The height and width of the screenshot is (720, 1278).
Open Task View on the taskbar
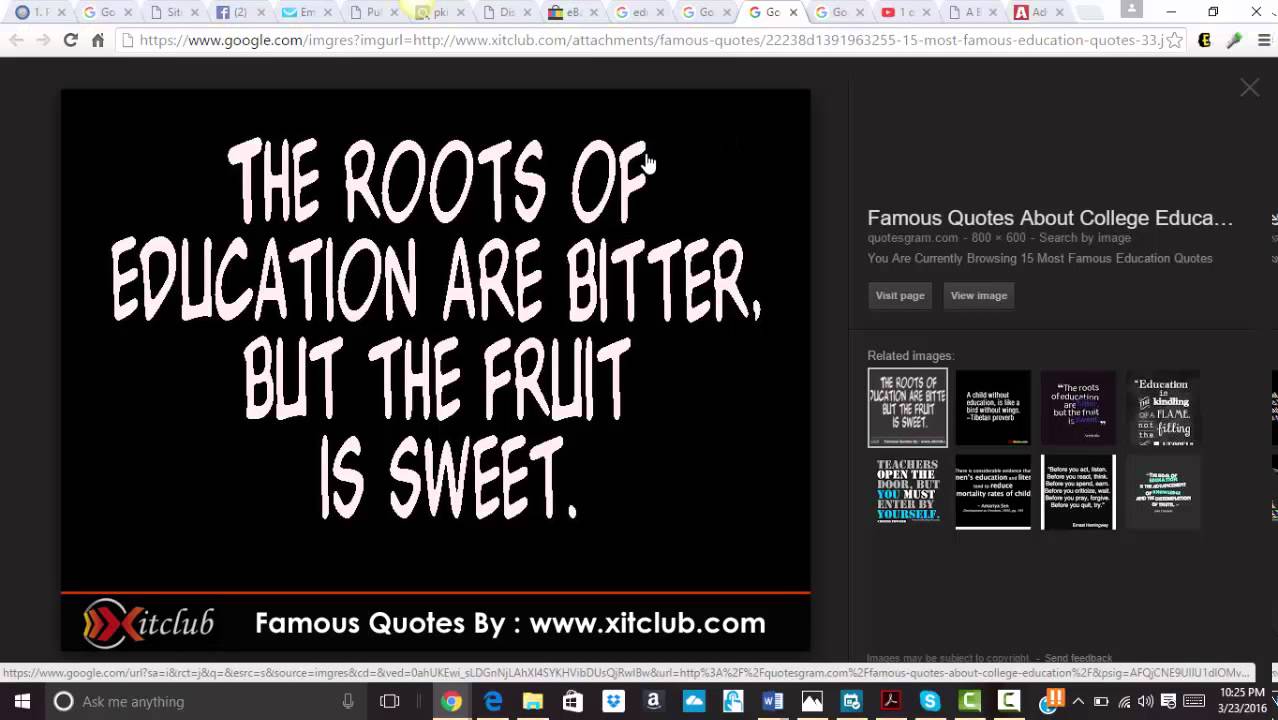click(390, 701)
